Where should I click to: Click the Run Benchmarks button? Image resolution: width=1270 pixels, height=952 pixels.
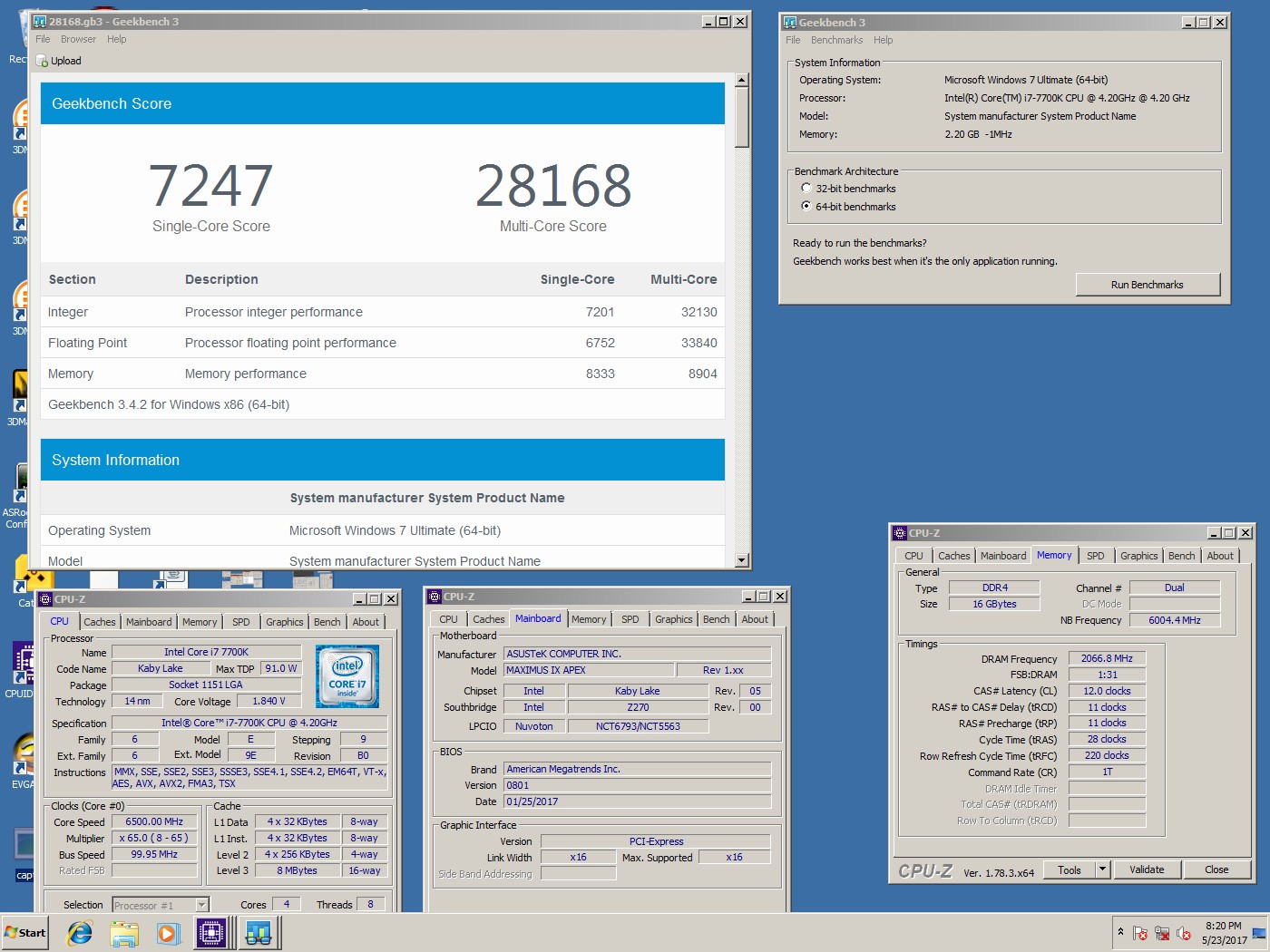click(1148, 285)
